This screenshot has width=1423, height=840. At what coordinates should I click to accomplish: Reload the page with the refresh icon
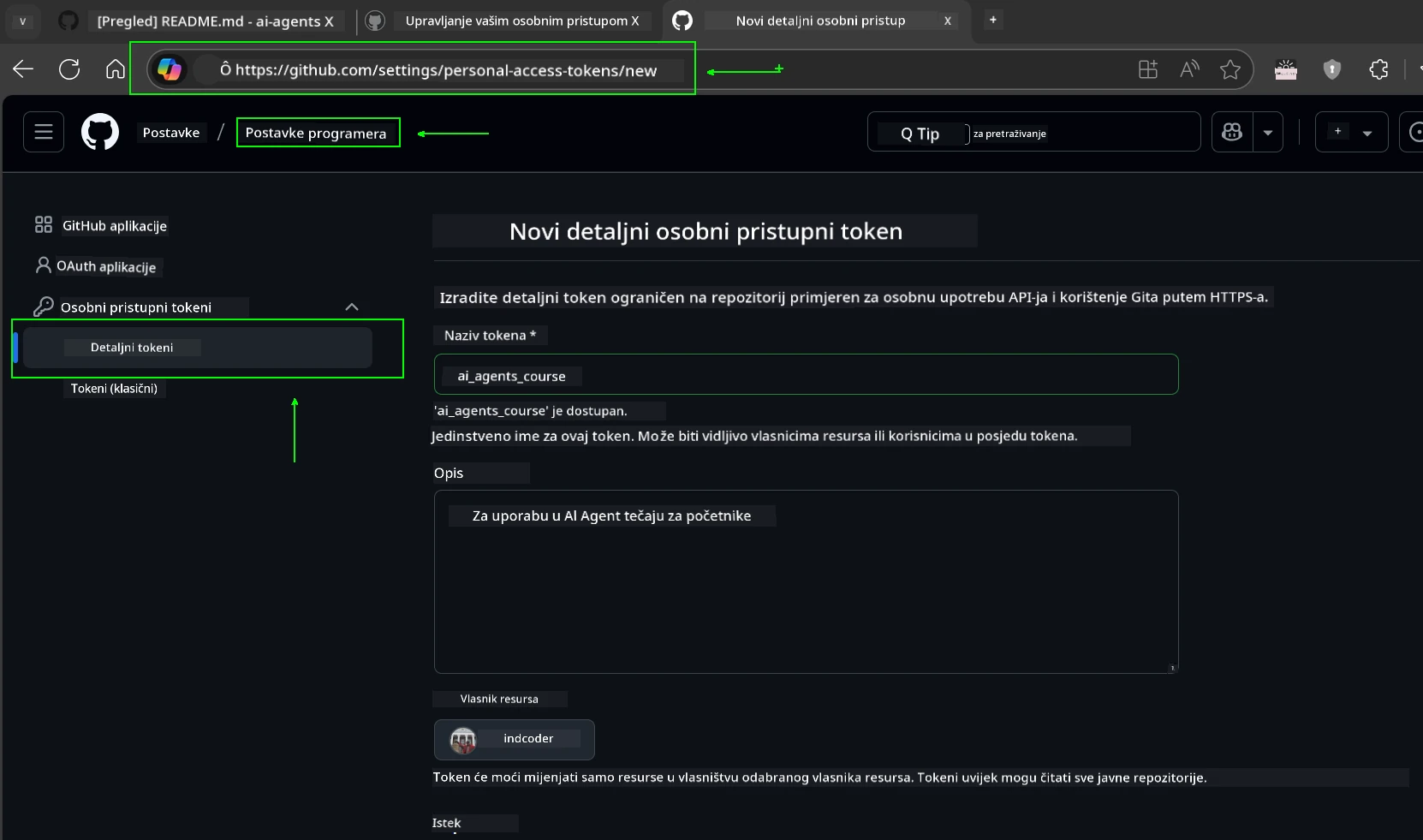point(68,69)
